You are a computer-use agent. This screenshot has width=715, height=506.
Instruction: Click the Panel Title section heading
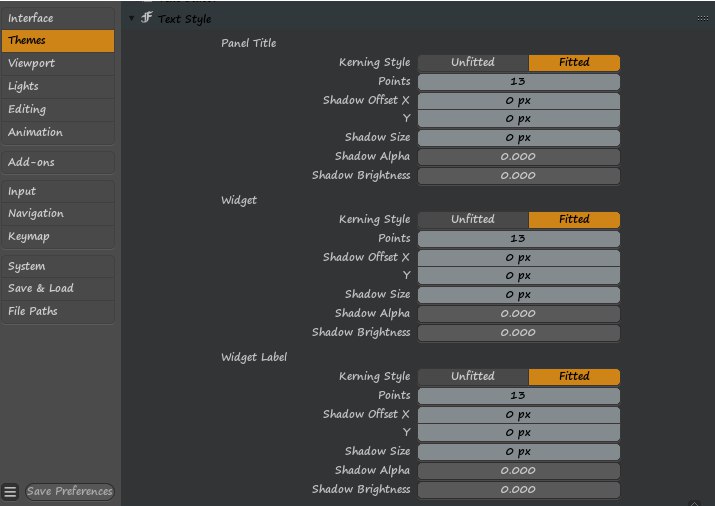[249, 43]
